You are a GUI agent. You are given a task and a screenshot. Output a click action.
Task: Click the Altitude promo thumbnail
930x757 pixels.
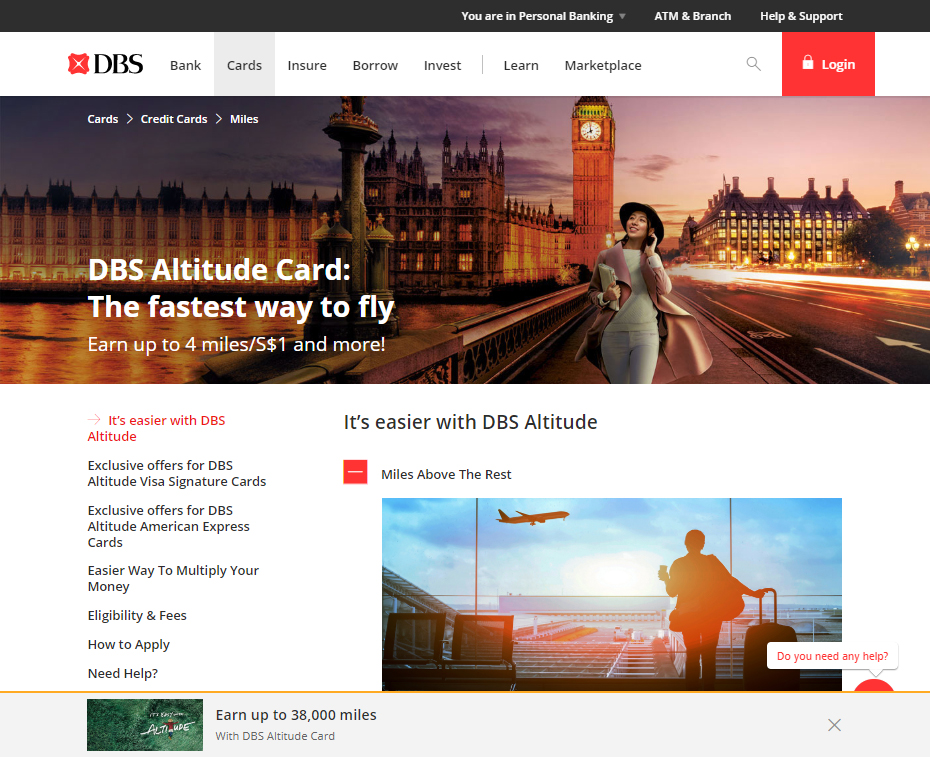(145, 725)
